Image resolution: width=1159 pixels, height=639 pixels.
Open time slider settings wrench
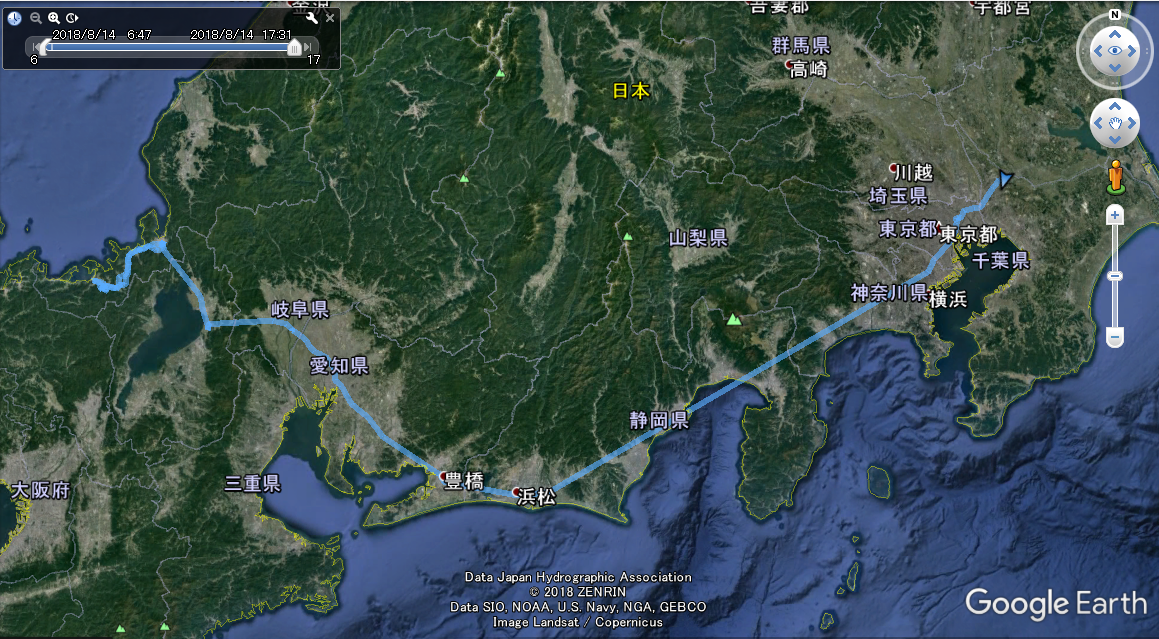311,18
